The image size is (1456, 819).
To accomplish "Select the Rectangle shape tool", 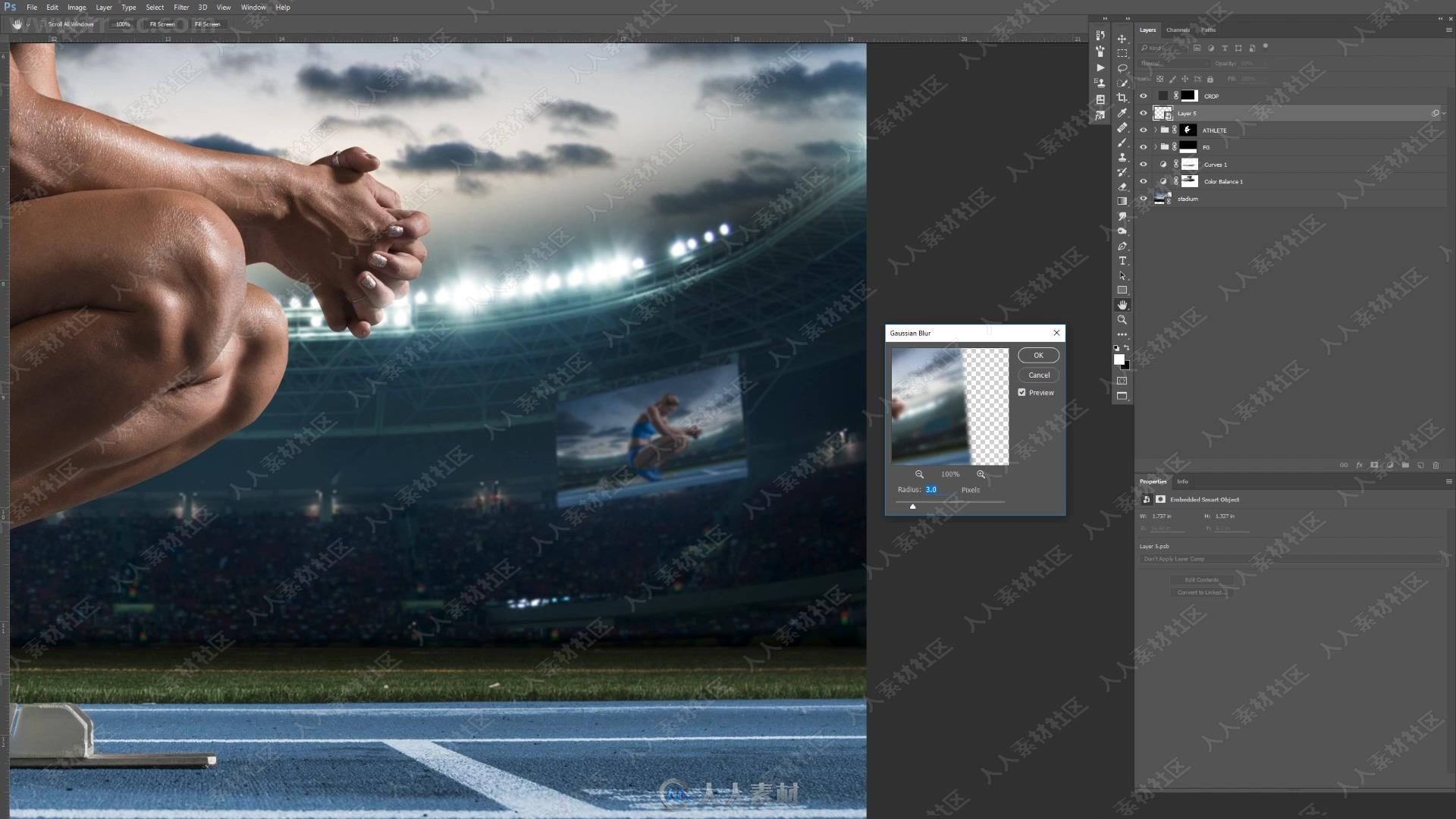I will 1122,290.
